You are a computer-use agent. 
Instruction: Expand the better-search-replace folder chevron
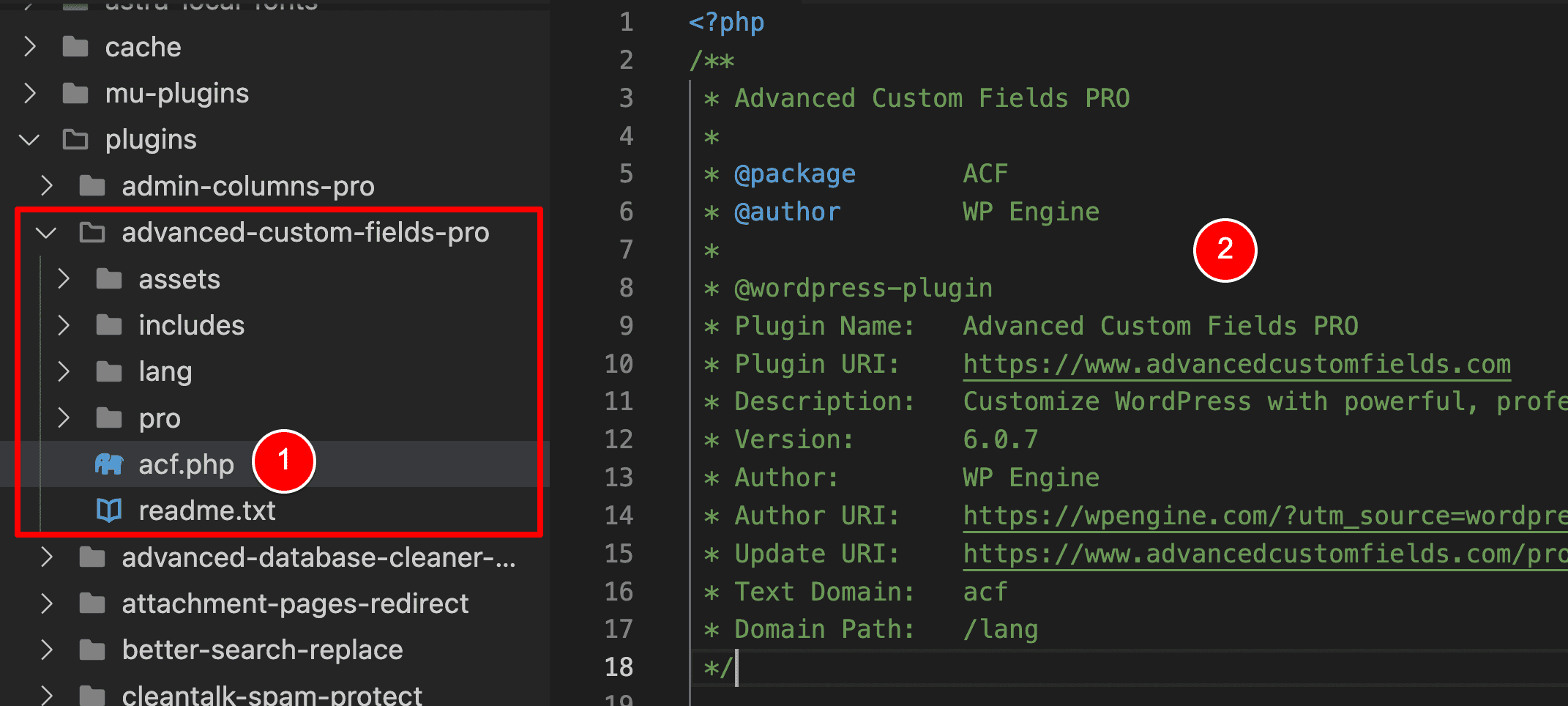[47, 650]
